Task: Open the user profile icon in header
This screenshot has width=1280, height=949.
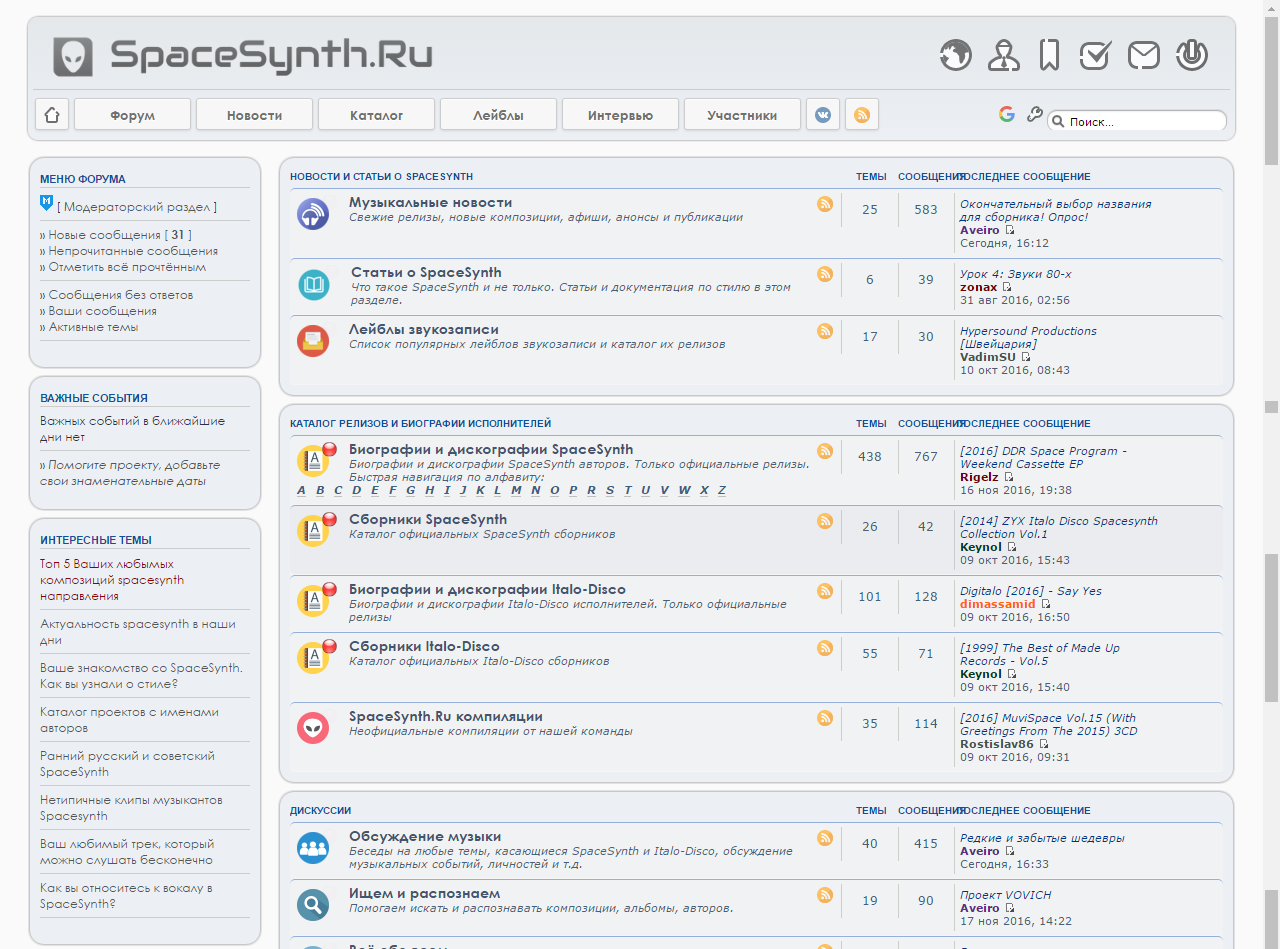Action: click(1003, 55)
